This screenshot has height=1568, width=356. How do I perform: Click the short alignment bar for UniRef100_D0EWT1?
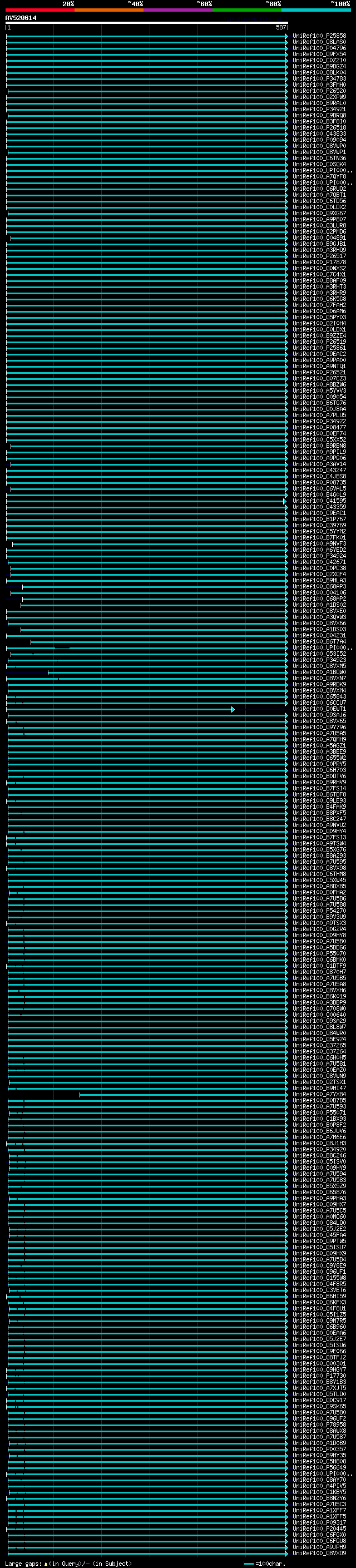point(120,709)
